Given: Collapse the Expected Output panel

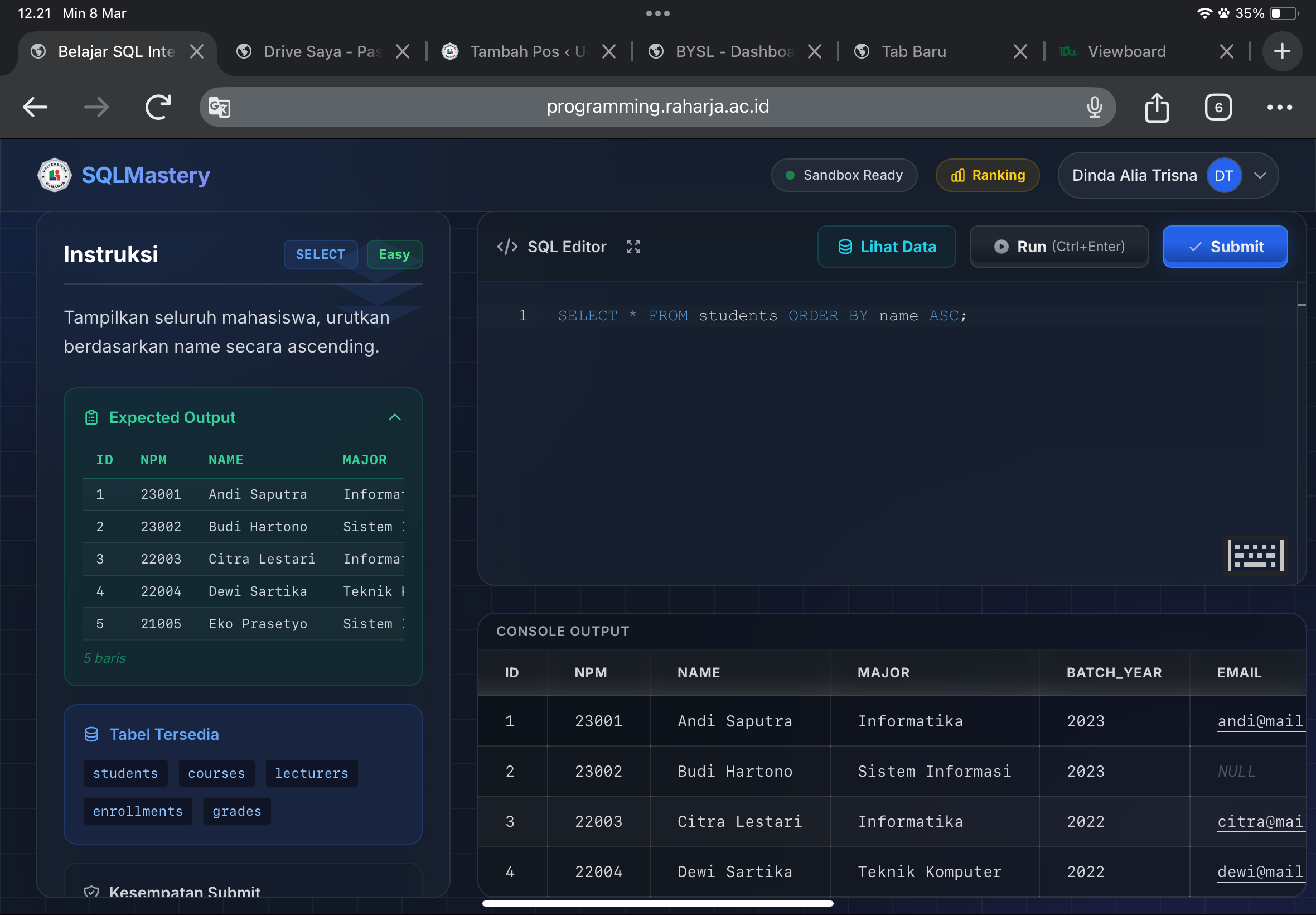Looking at the screenshot, I should point(395,417).
